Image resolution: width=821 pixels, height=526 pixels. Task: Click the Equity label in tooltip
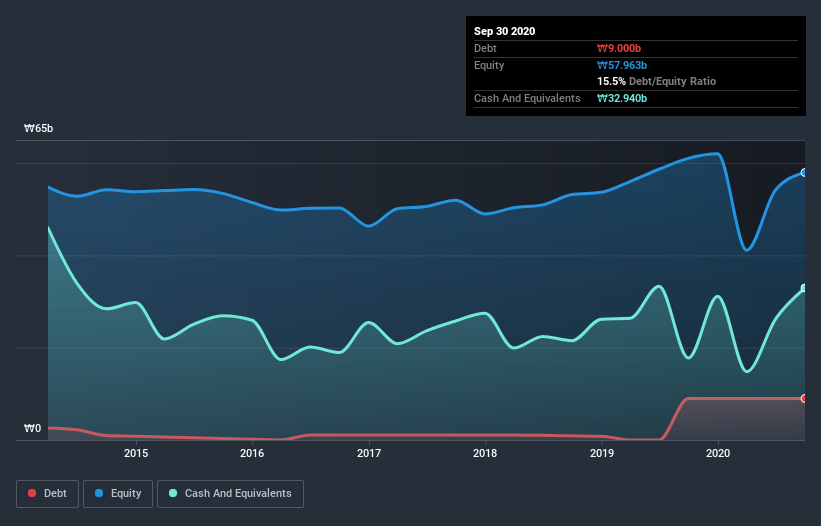pyautogui.click(x=489, y=65)
